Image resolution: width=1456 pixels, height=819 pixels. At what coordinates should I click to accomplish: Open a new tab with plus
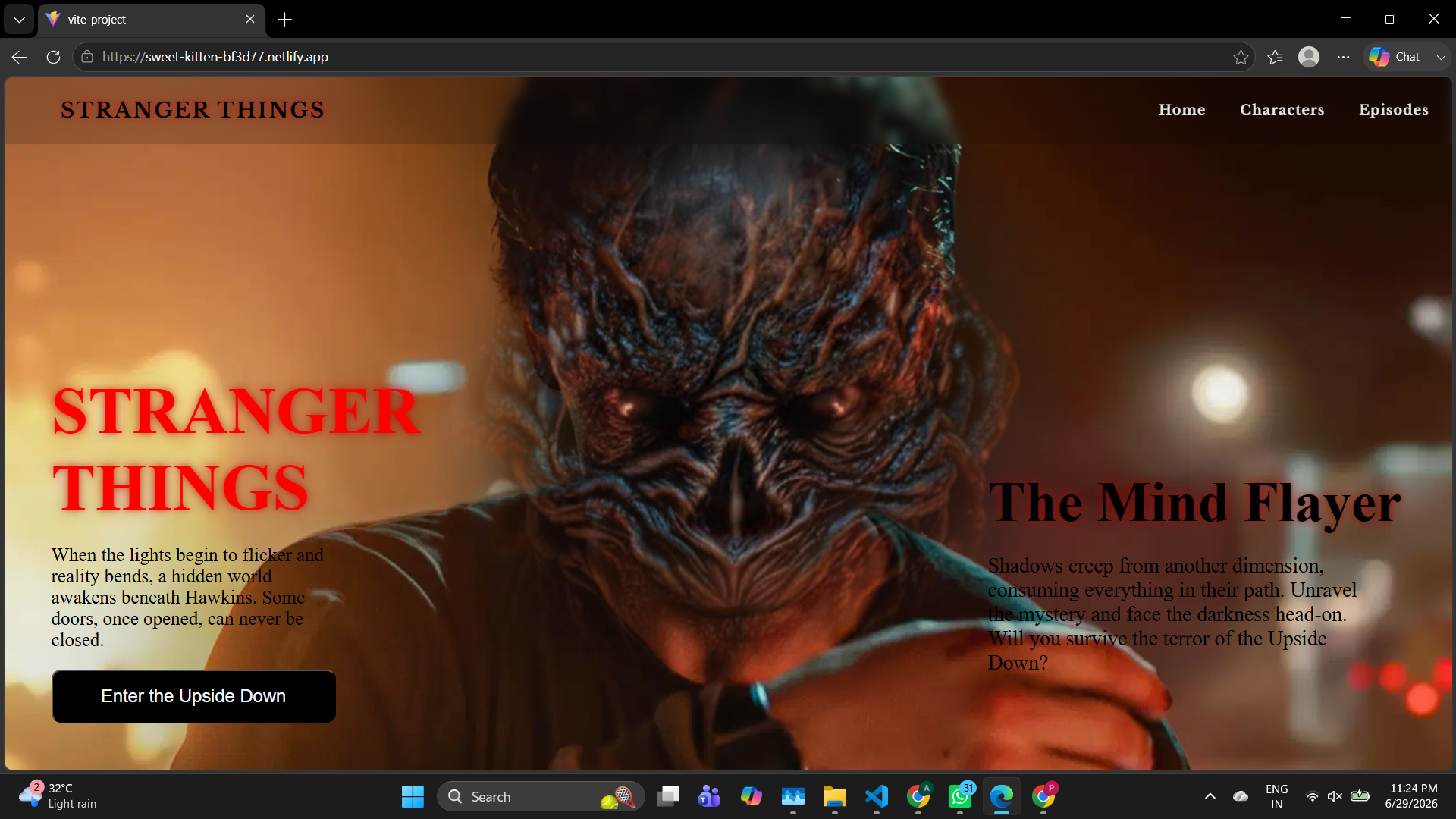click(285, 20)
